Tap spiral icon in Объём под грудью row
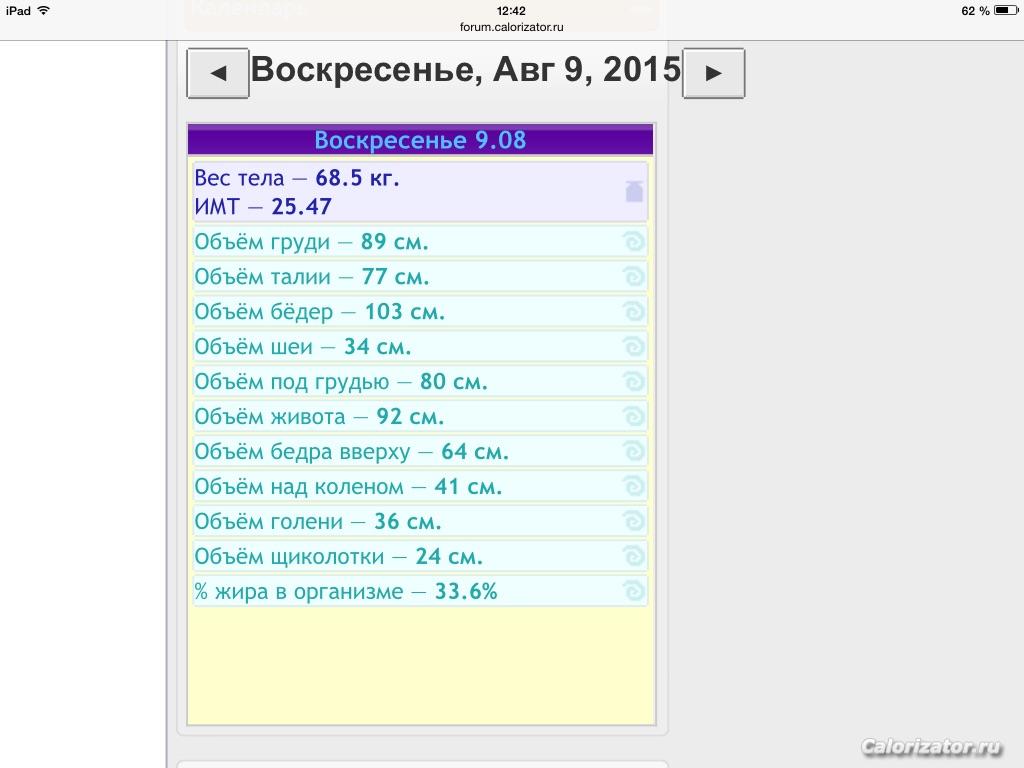 (x=633, y=381)
